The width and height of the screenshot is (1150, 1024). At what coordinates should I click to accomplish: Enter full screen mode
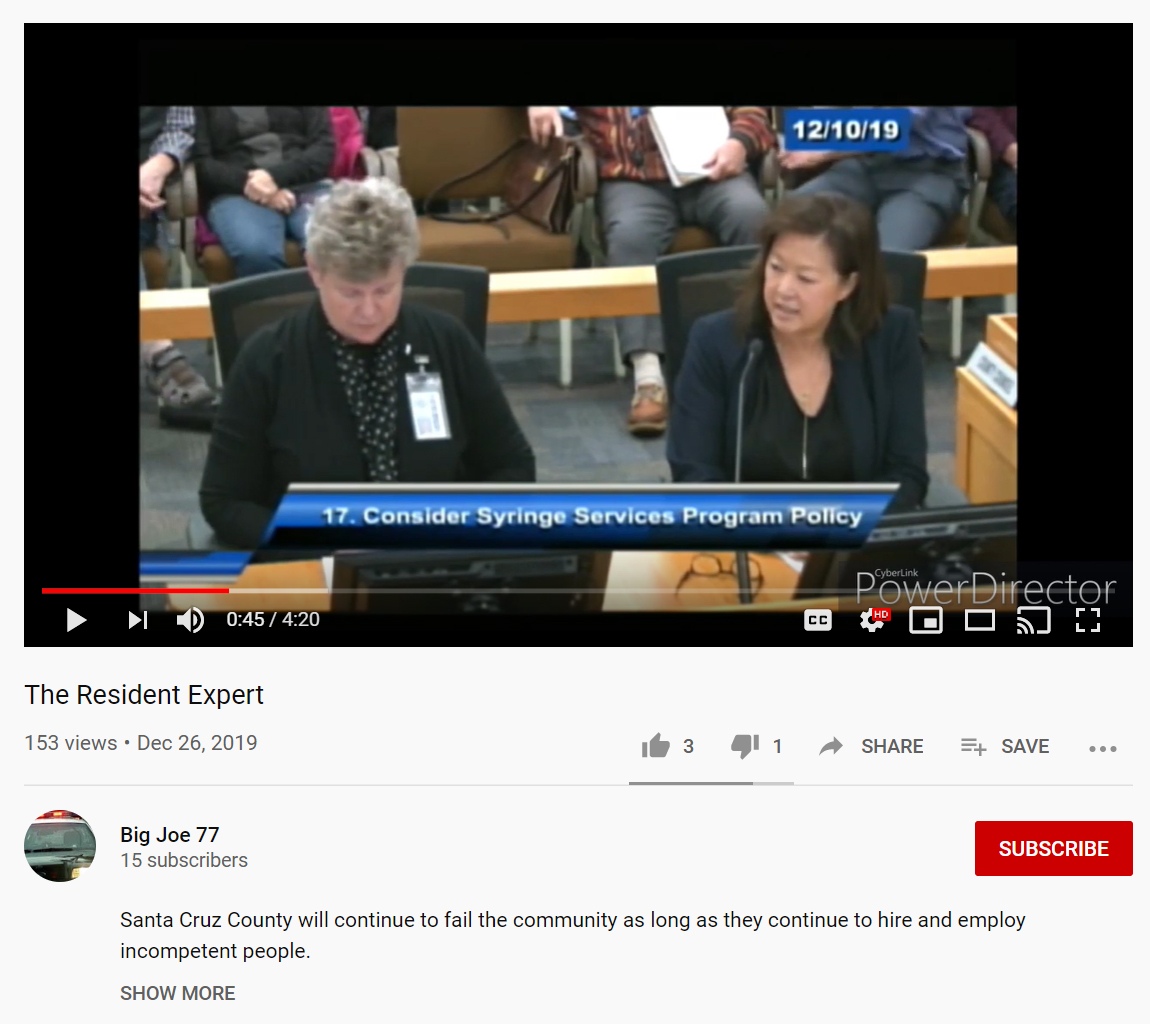coord(1087,620)
